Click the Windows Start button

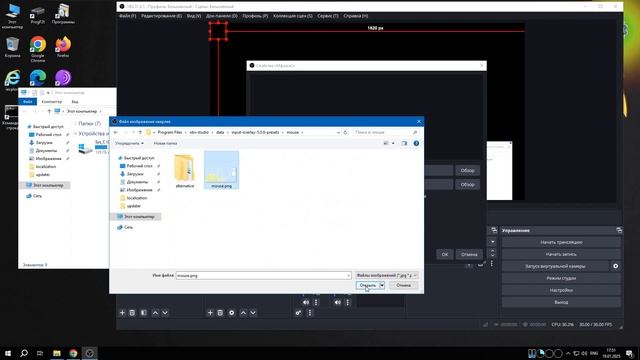coord(8,353)
